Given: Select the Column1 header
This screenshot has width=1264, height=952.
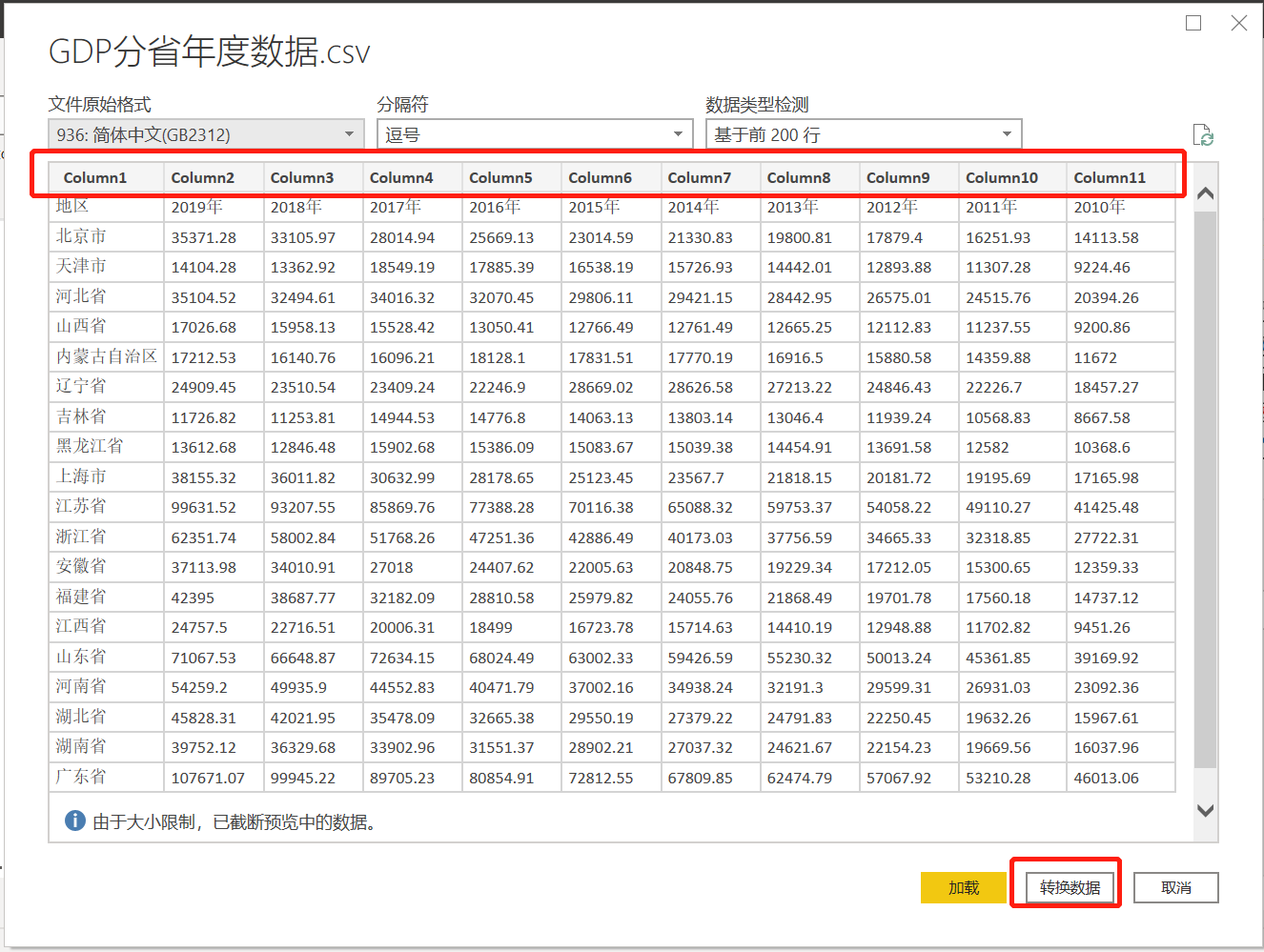Looking at the screenshot, I should pyautogui.click(x=95, y=177).
